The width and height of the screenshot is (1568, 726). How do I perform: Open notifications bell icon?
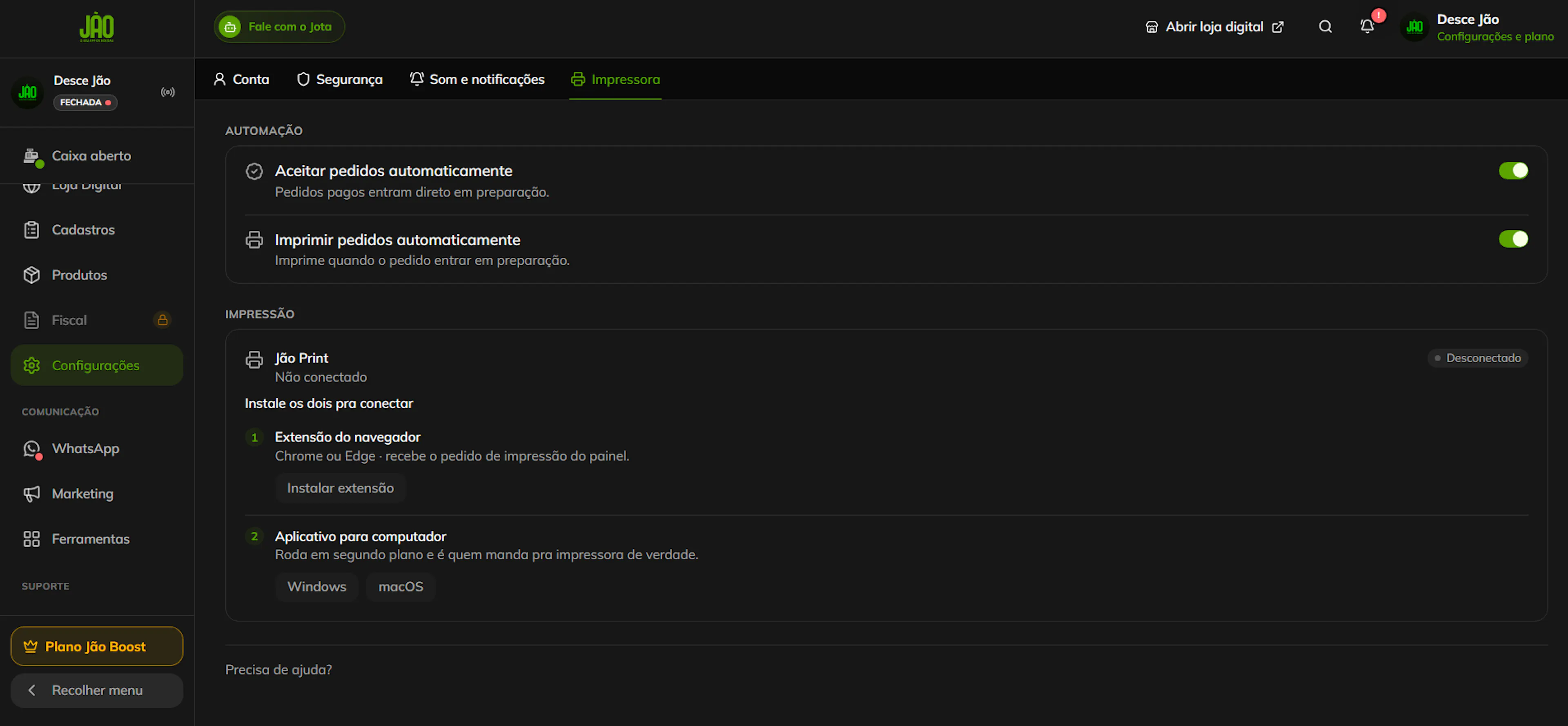click(x=1367, y=26)
